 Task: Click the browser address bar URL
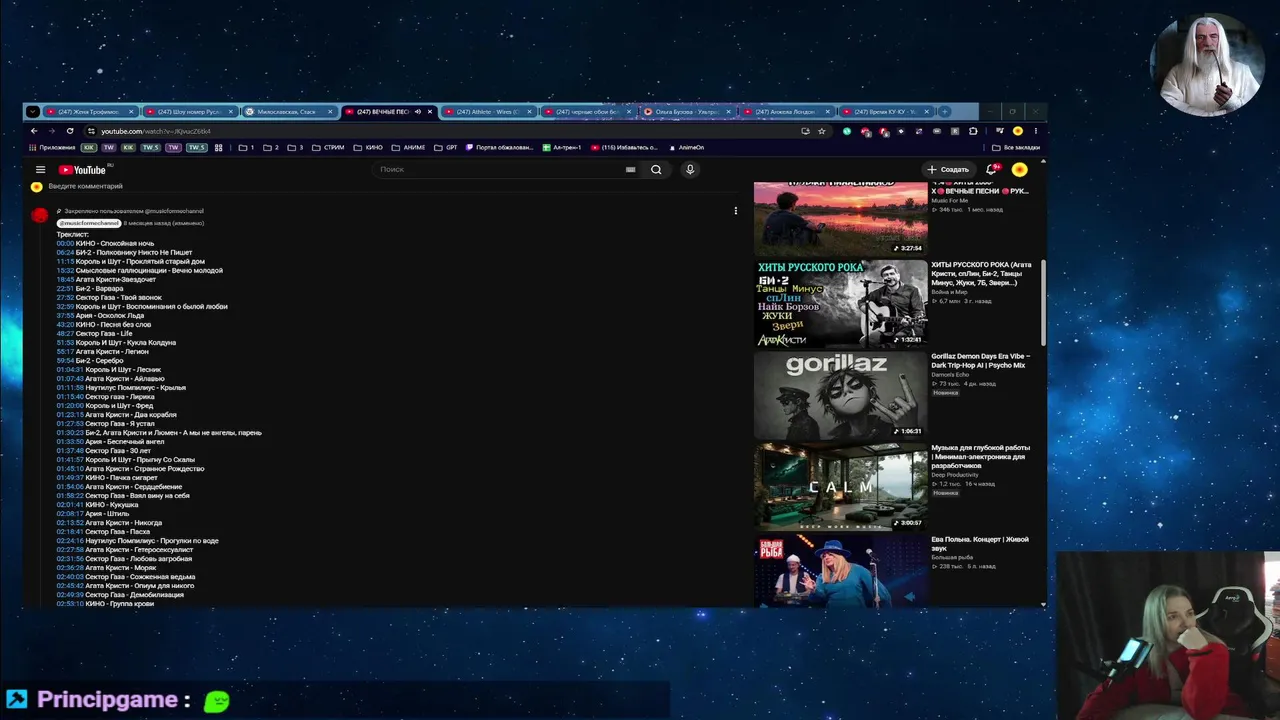(x=156, y=131)
